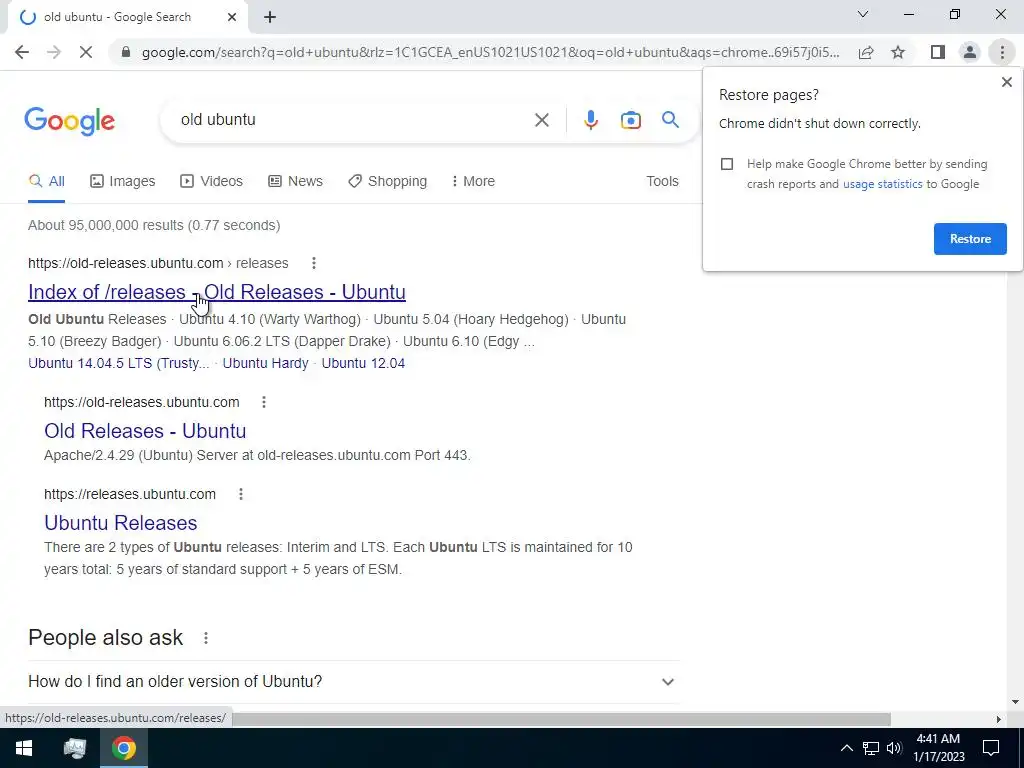Close the Restore pages popup
The height and width of the screenshot is (768, 1024).
click(1006, 82)
